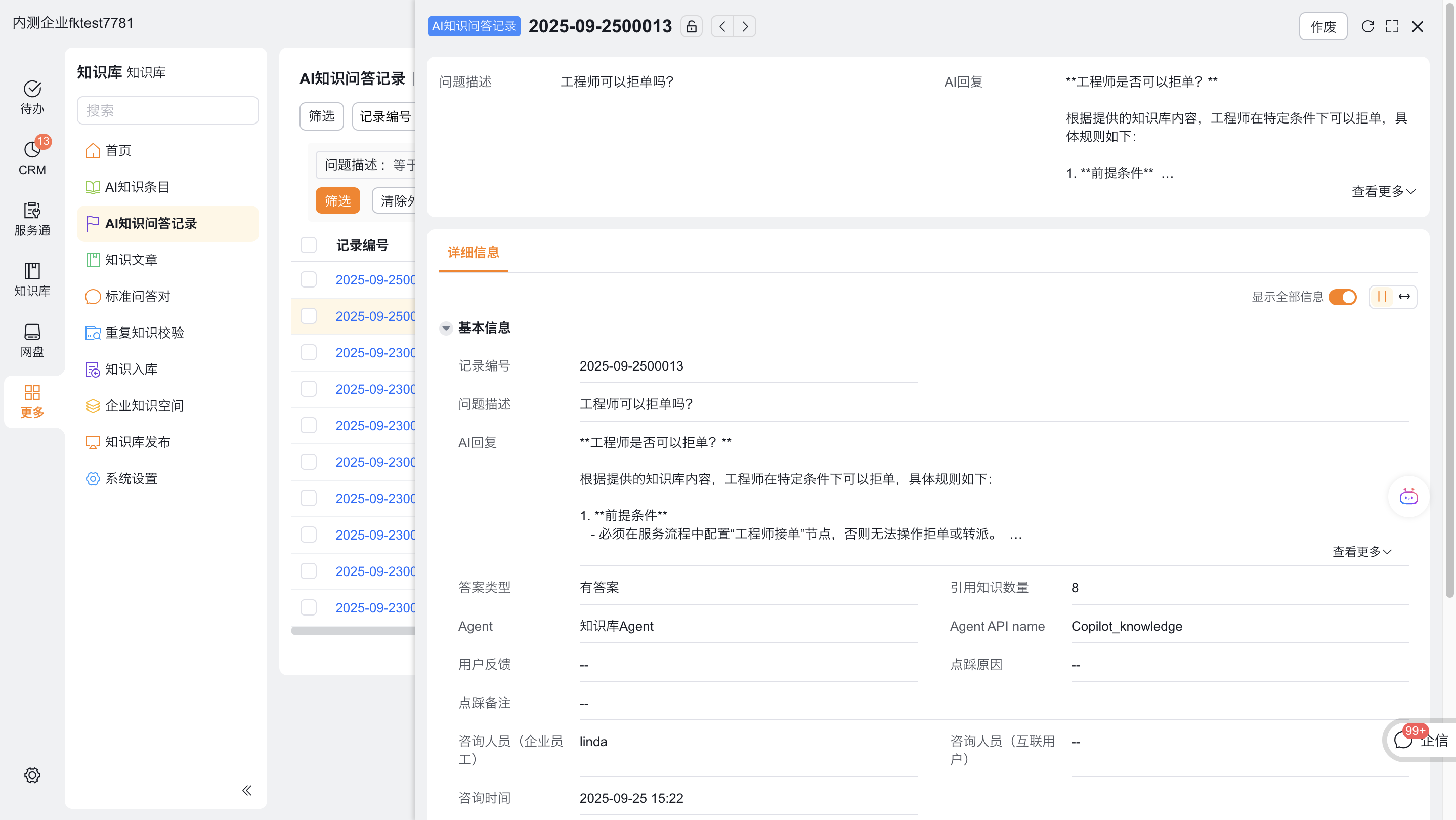1456x820 pixels.
Task: Check the select-all header checkbox
Action: (309, 245)
